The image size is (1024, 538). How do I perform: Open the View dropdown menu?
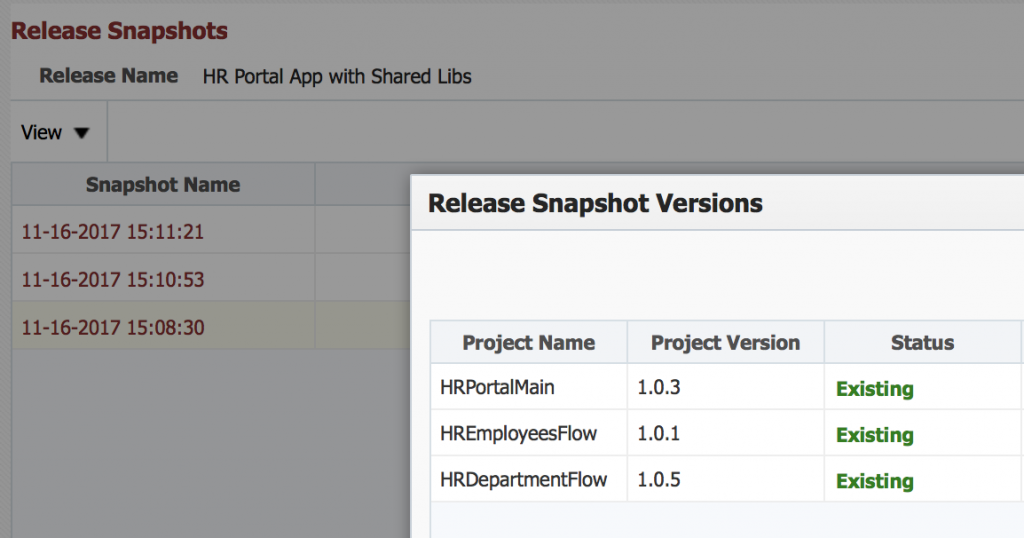55,133
